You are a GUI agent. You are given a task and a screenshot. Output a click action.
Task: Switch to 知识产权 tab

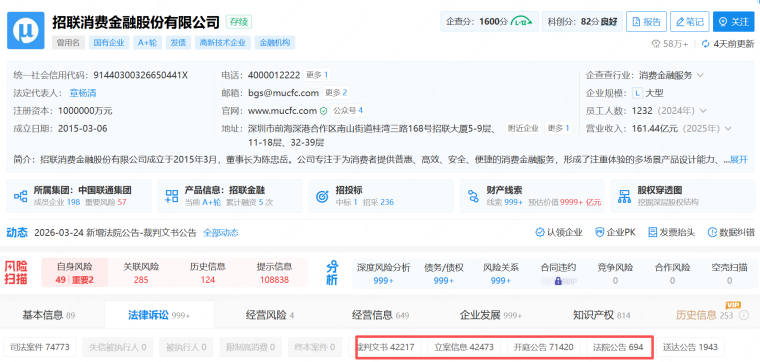[x=602, y=315]
